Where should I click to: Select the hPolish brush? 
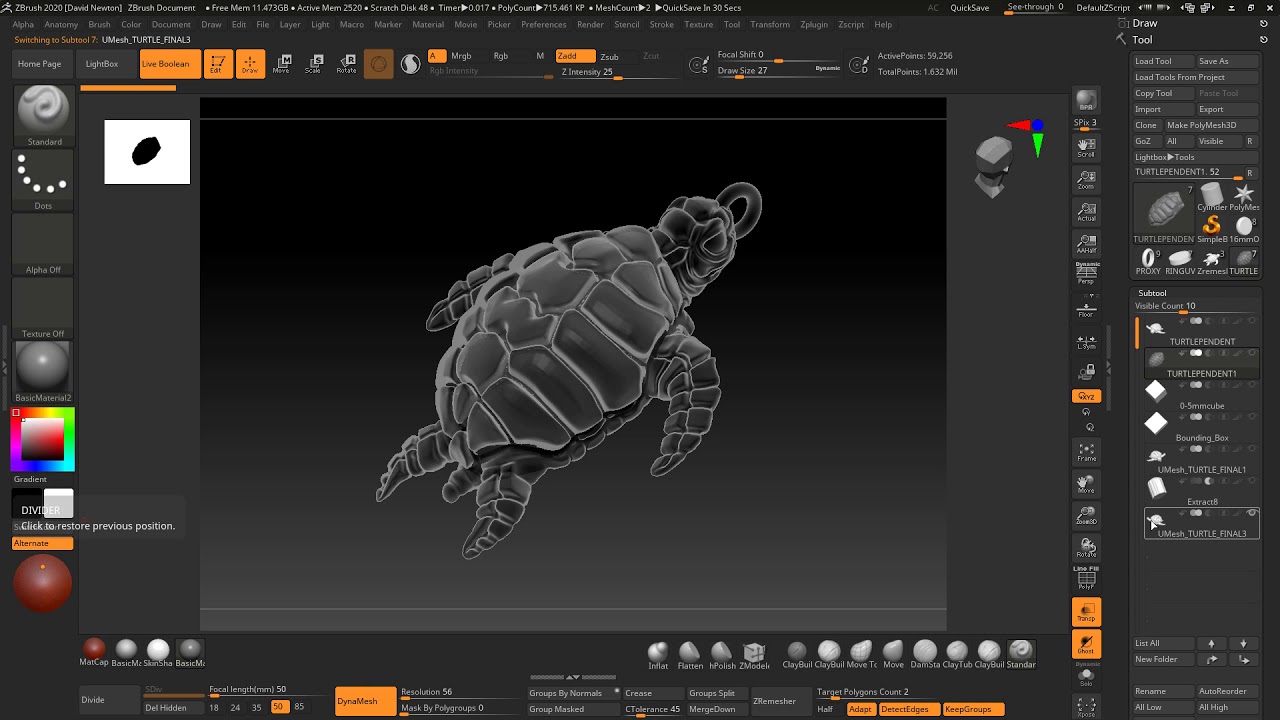[x=722, y=654]
